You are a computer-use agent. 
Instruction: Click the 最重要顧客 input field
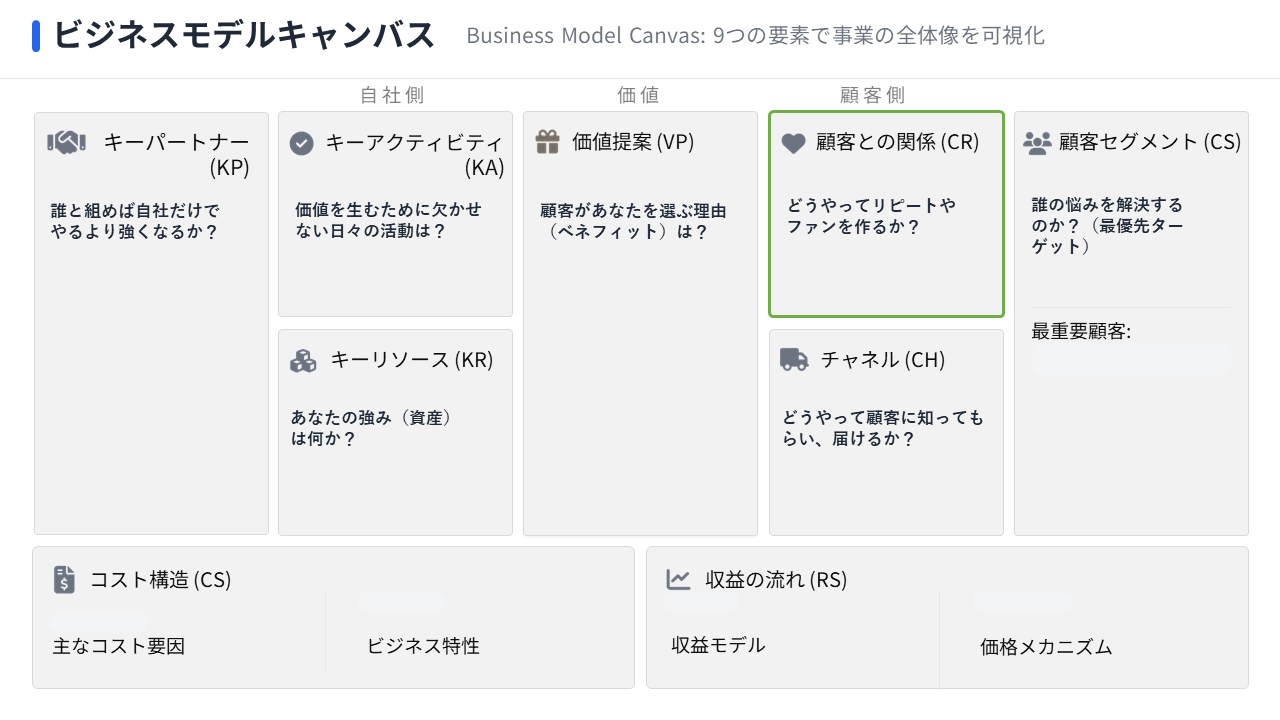click(1131, 360)
